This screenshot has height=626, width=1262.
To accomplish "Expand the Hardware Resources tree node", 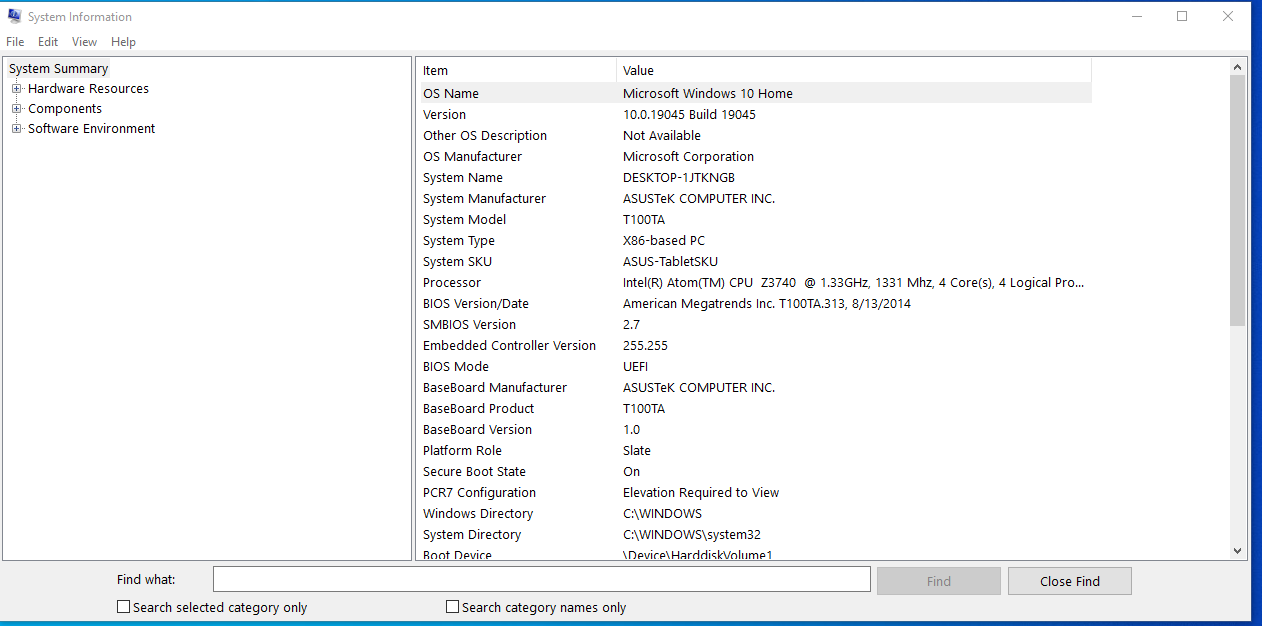I will pos(16,89).
